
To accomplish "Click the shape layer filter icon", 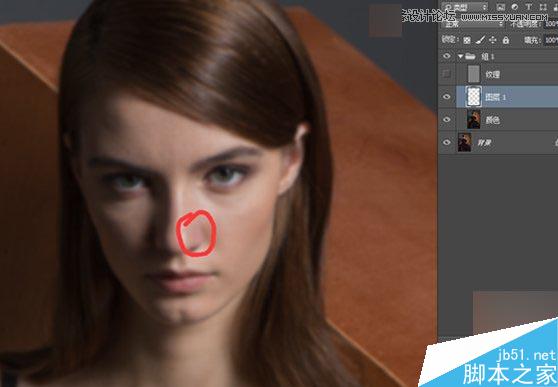I will [543, 7].
